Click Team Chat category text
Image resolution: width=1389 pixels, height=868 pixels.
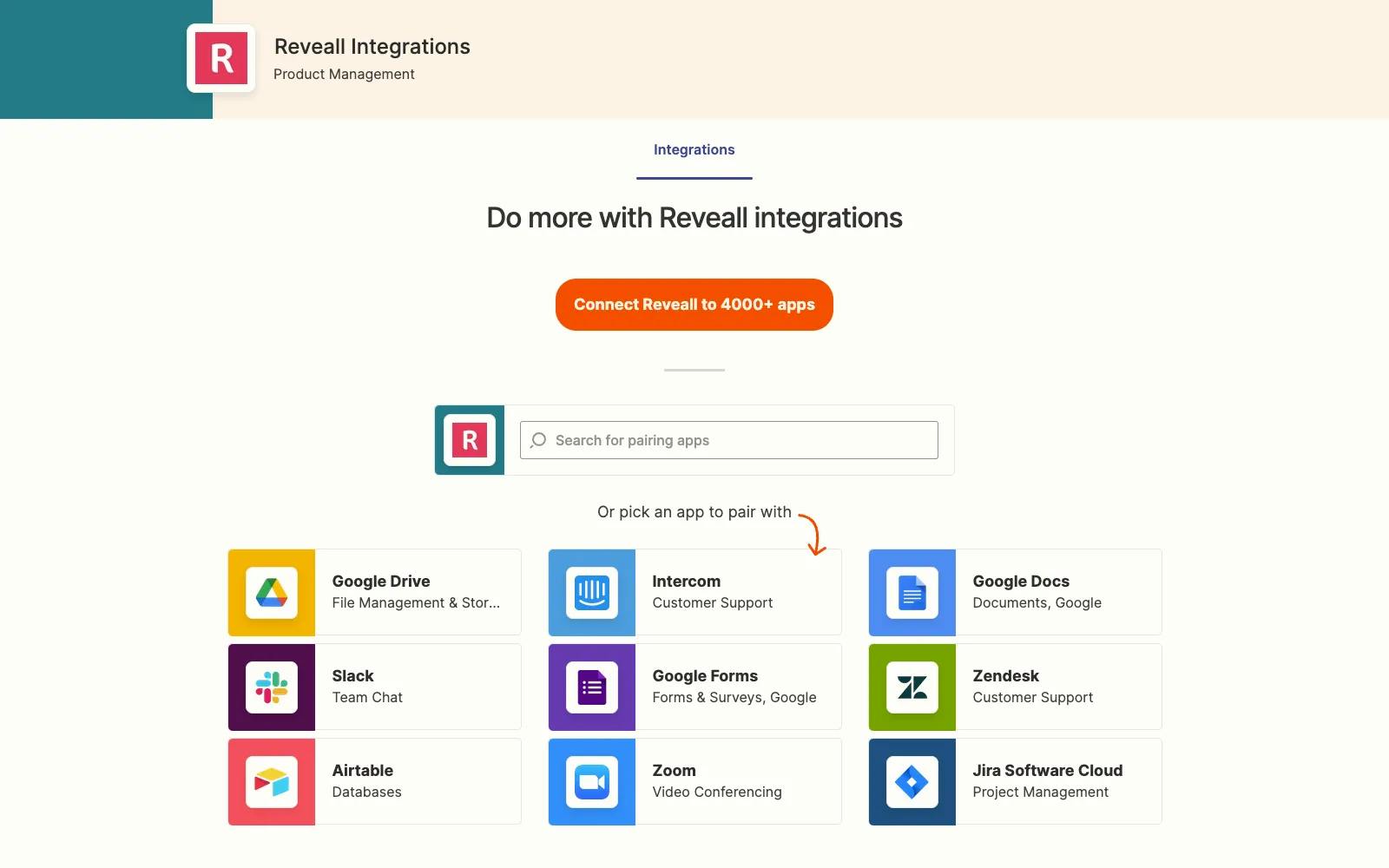click(x=367, y=698)
